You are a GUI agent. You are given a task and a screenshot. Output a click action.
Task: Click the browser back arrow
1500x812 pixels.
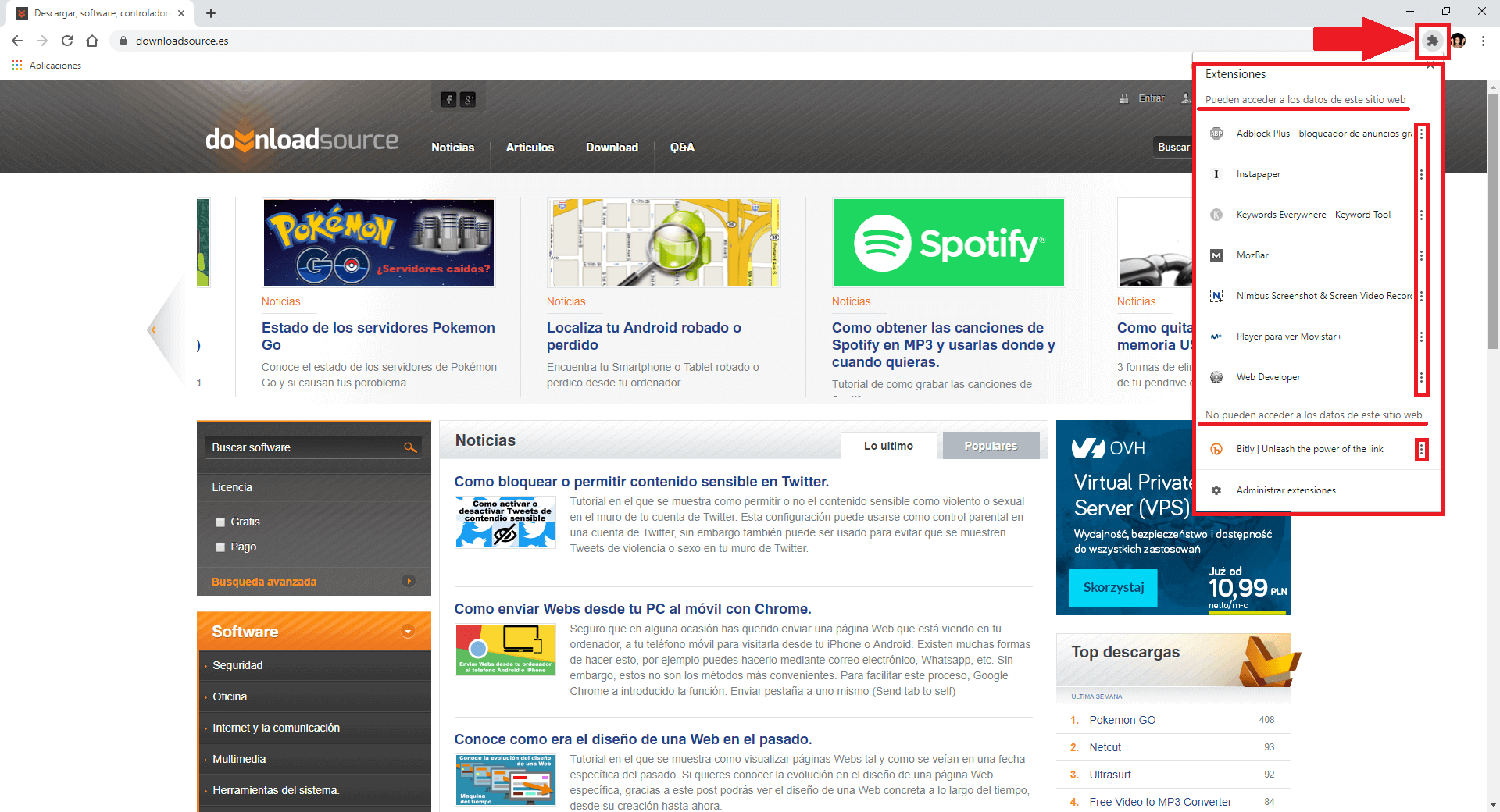coord(17,41)
